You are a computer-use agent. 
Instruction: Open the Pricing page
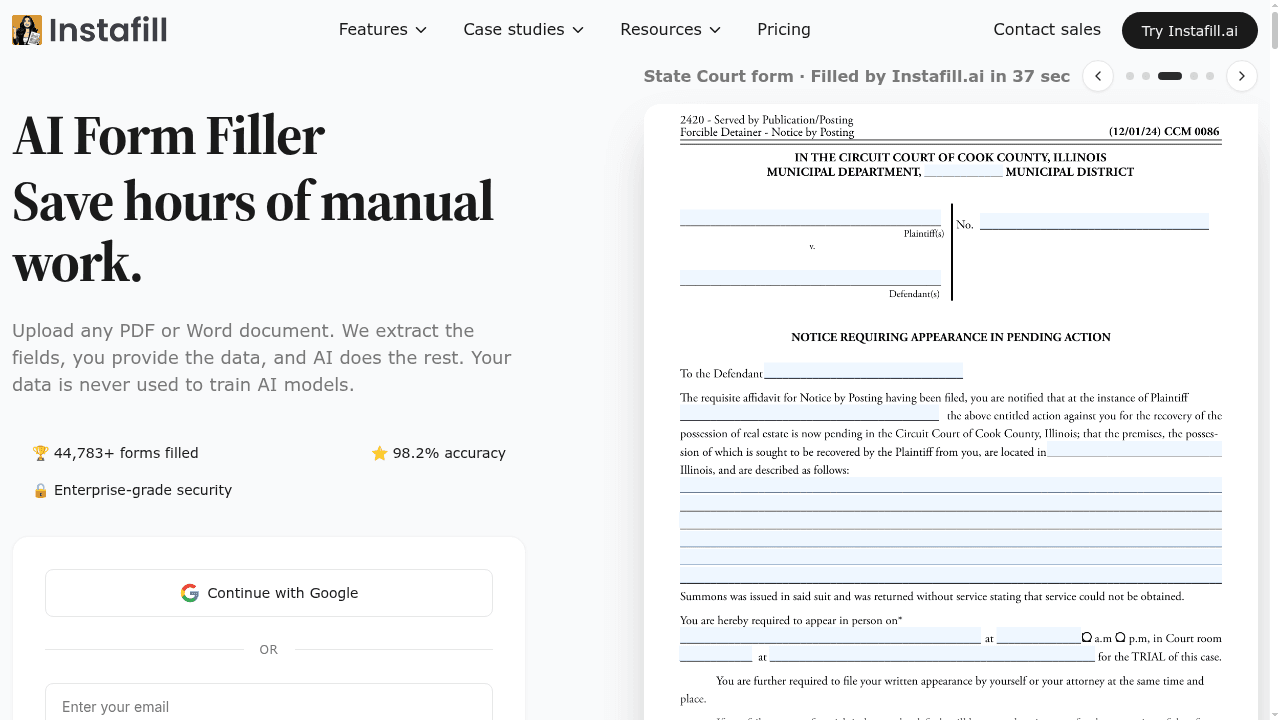click(x=784, y=30)
